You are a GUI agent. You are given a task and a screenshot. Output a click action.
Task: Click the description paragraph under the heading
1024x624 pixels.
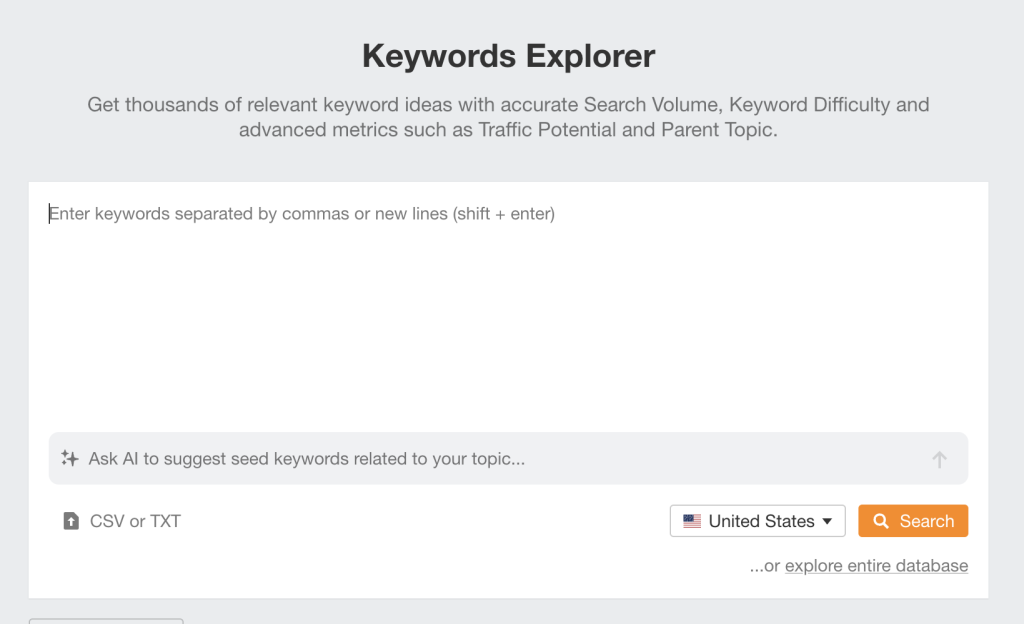point(508,104)
